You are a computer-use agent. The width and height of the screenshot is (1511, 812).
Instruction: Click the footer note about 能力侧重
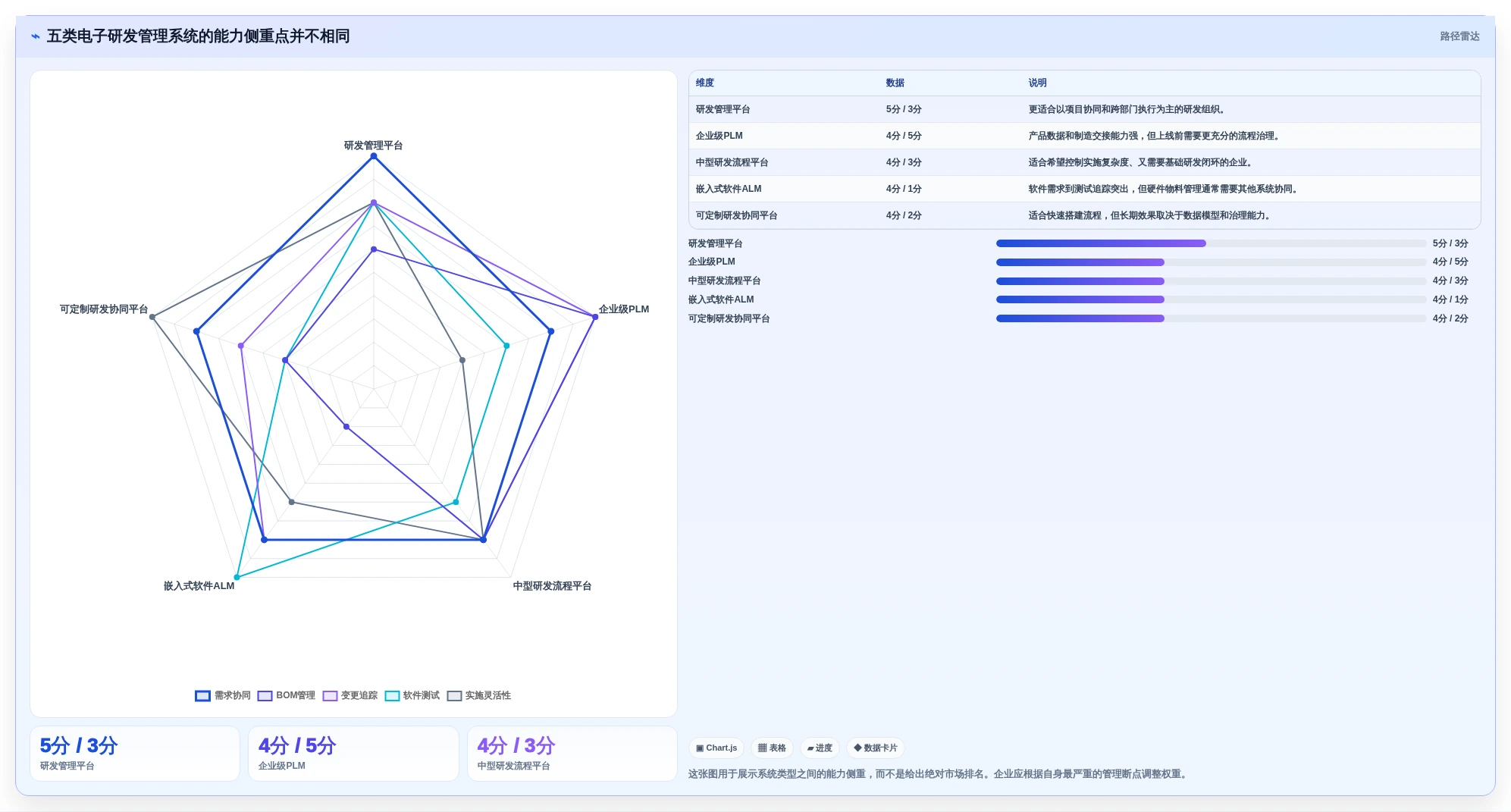point(939,774)
